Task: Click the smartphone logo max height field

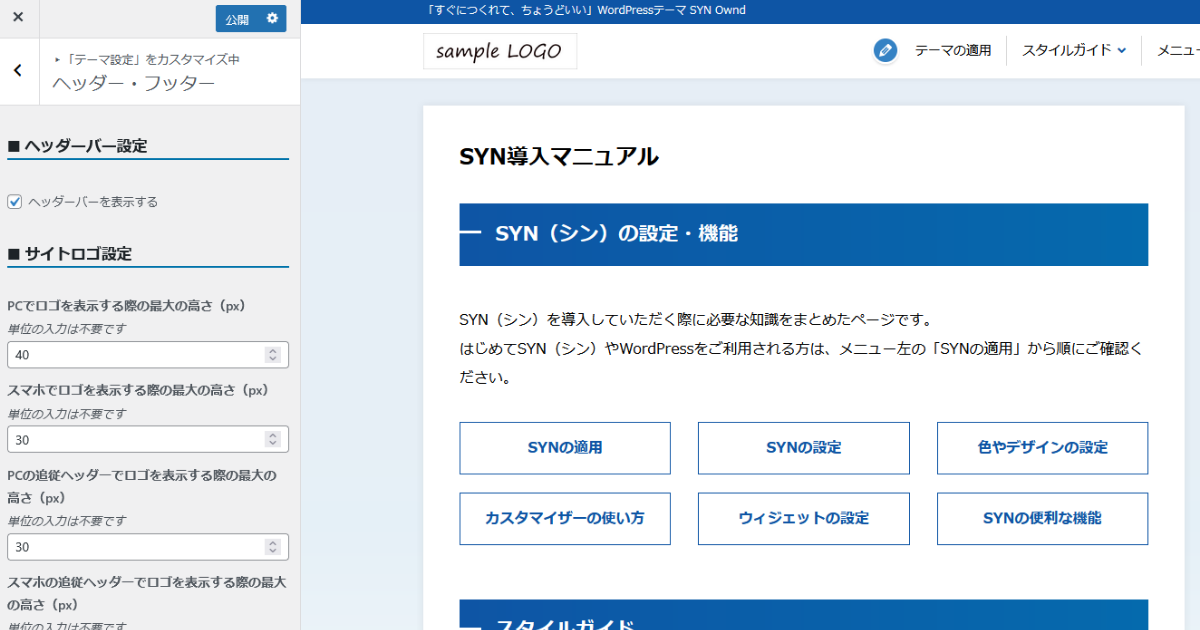Action: (135, 439)
